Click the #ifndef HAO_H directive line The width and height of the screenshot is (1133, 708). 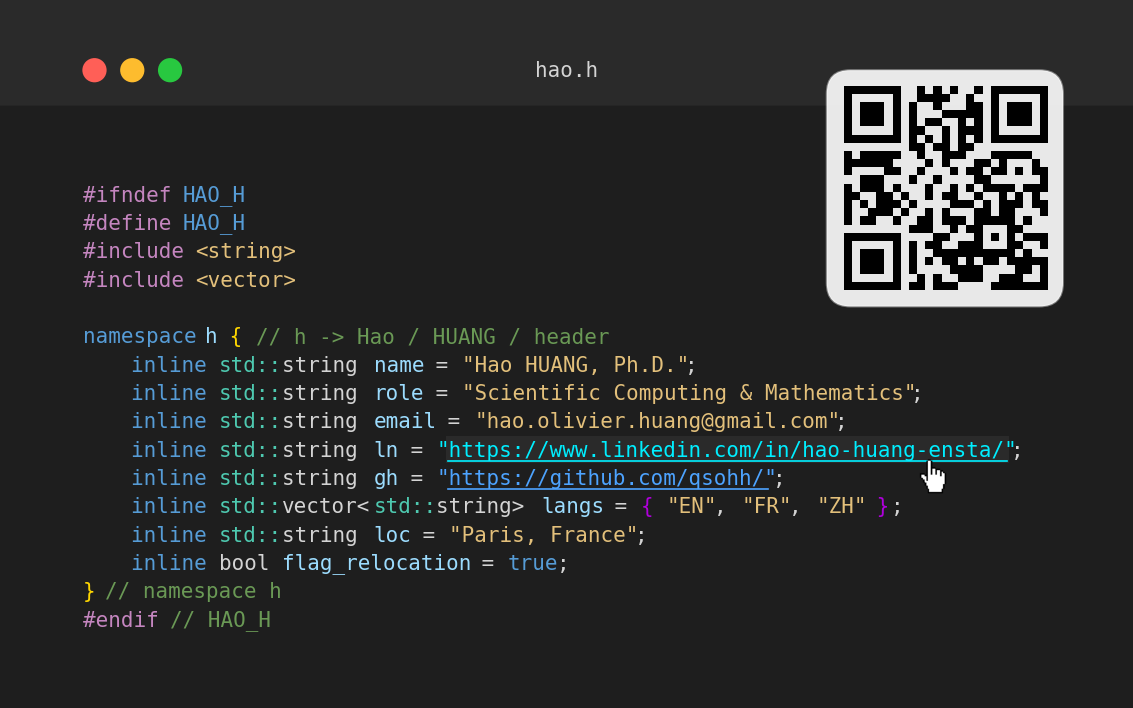(164, 195)
